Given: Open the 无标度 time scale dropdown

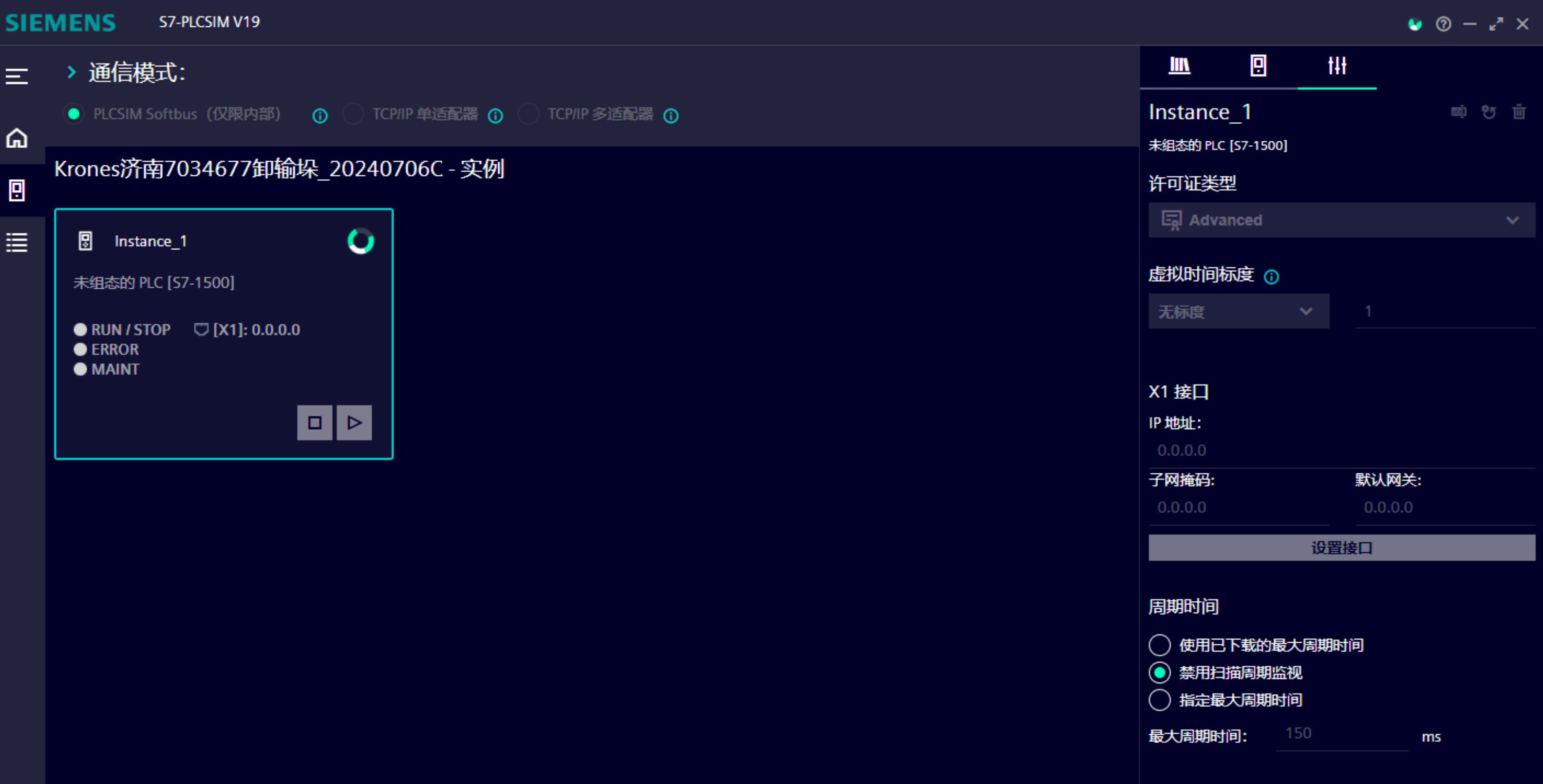Looking at the screenshot, I should coord(1238,311).
